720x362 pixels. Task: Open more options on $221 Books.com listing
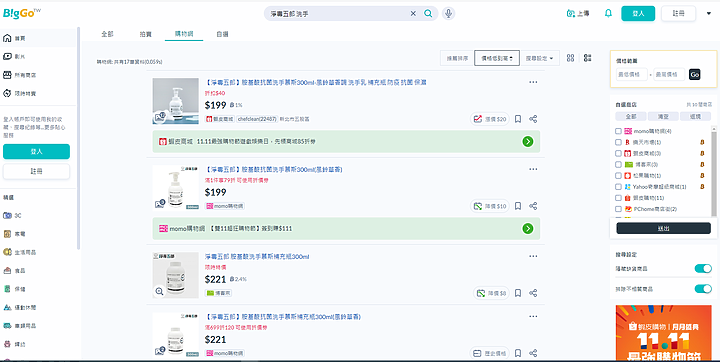pyautogui.click(x=533, y=256)
